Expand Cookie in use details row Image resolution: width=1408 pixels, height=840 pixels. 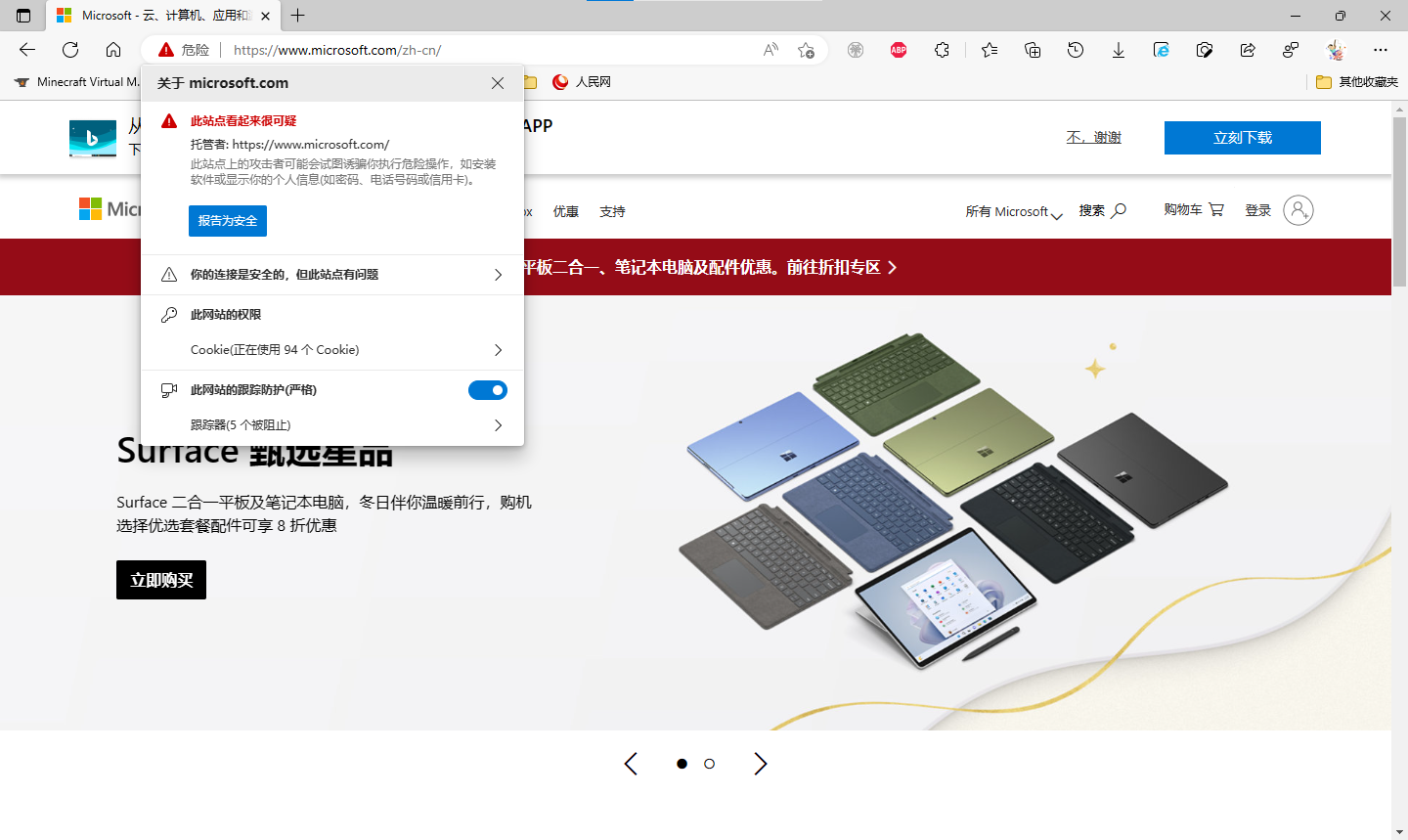point(332,350)
